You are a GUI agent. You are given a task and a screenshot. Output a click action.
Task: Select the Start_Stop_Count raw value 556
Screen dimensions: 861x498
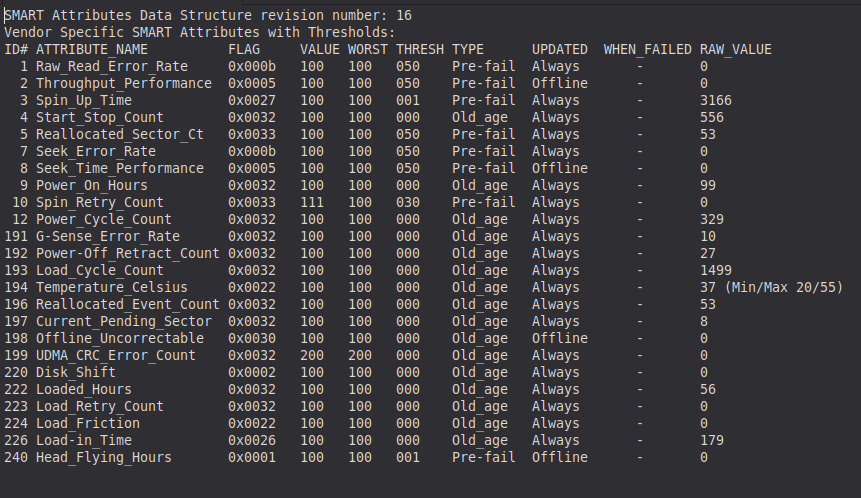point(712,117)
